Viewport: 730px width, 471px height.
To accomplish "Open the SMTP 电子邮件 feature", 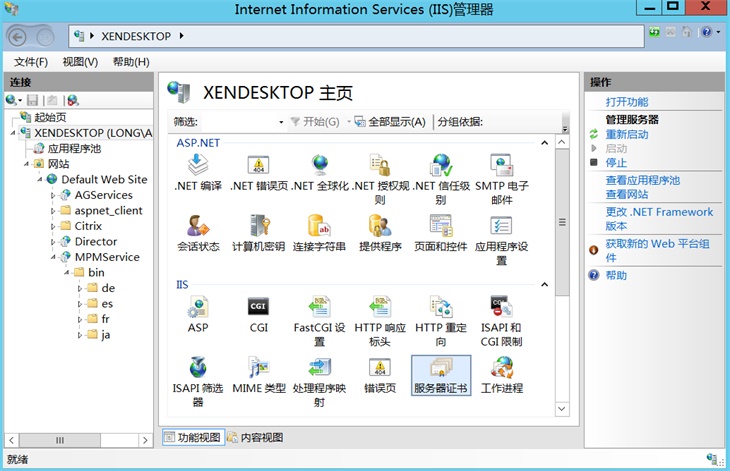I will [501, 180].
